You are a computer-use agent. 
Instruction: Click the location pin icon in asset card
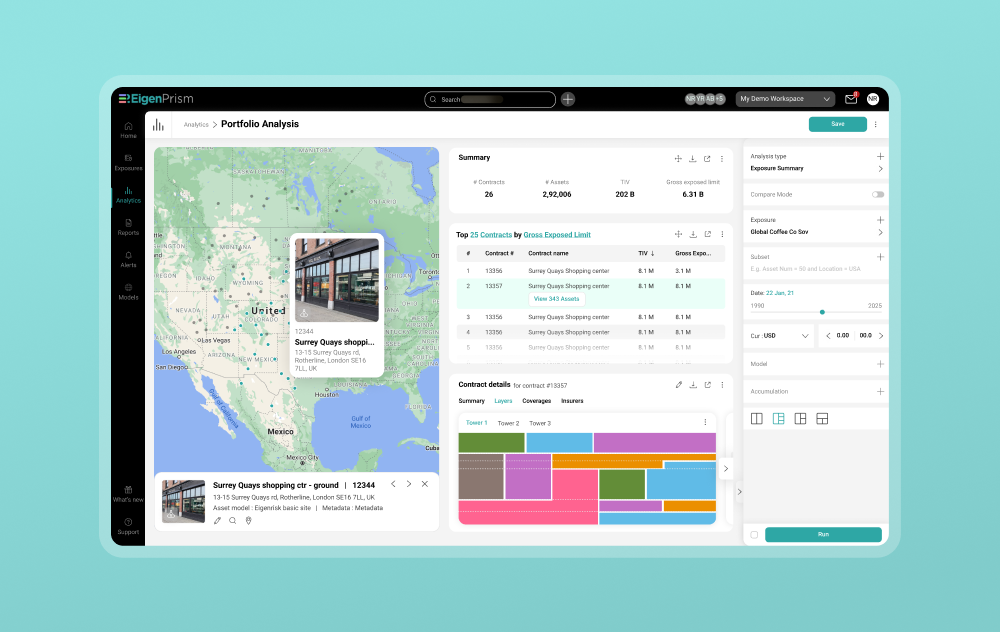(x=248, y=520)
